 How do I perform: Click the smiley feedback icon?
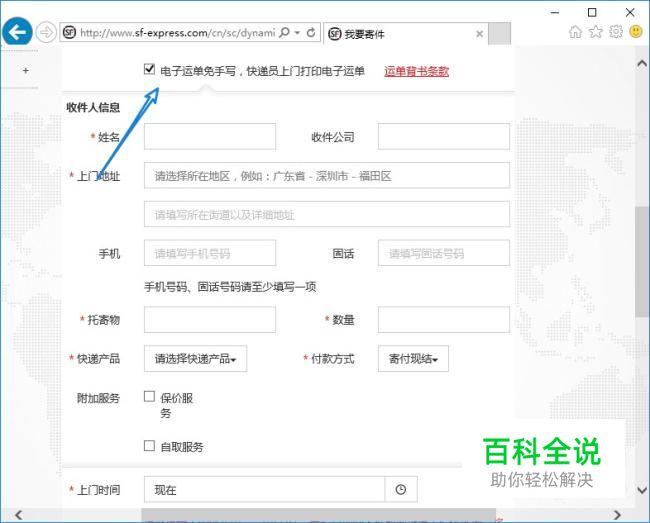tap(636, 31)
